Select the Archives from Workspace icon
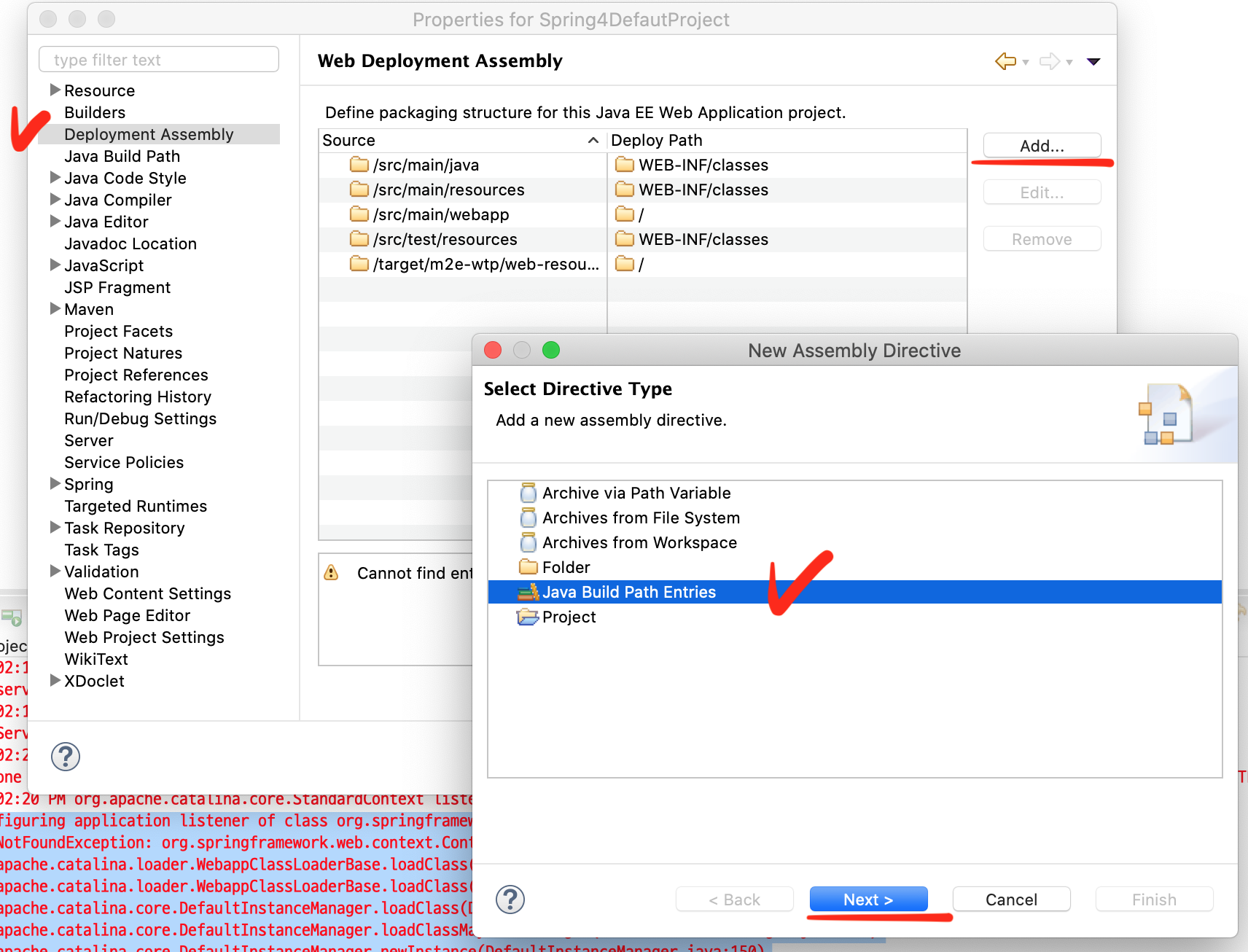The height and width of the screenshot is (952, 1248). point(529,543)
